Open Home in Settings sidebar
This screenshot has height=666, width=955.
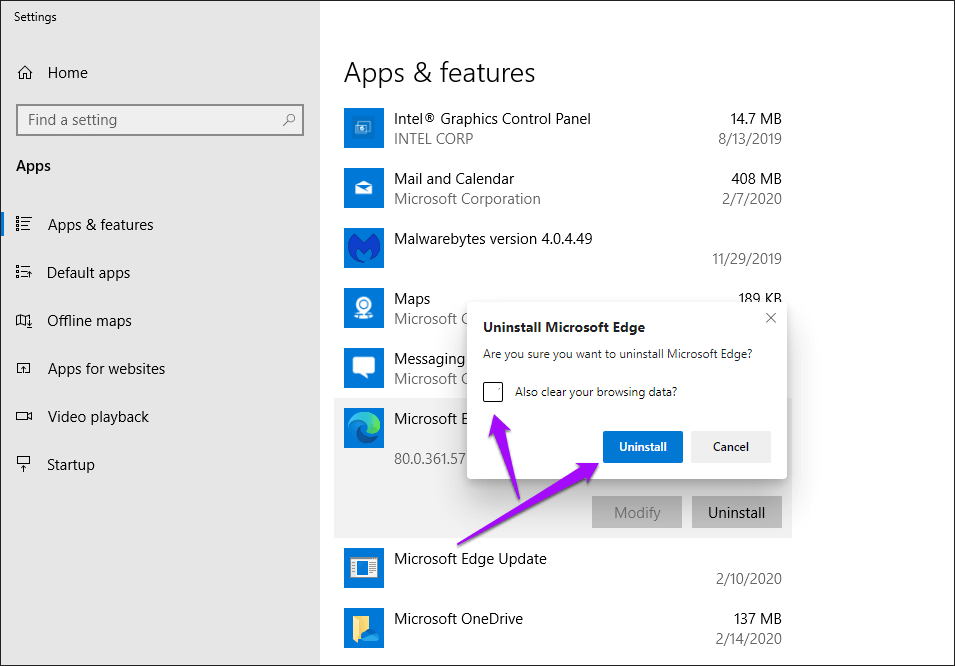(x=68, y=73)
